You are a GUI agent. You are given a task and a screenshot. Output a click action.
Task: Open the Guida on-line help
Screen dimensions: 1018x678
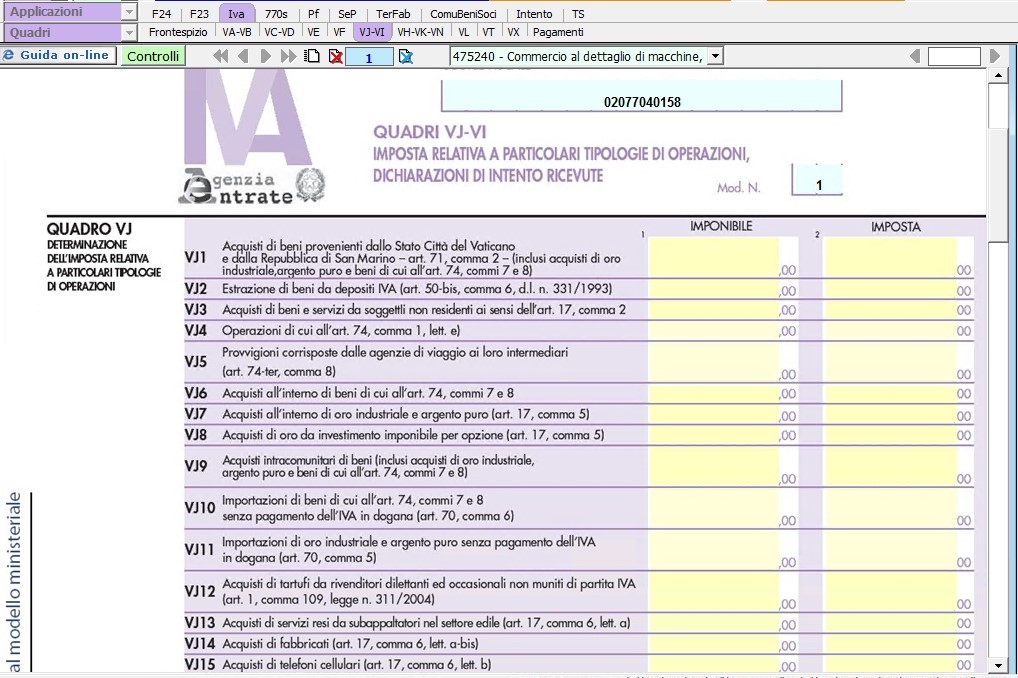point(58,55)
